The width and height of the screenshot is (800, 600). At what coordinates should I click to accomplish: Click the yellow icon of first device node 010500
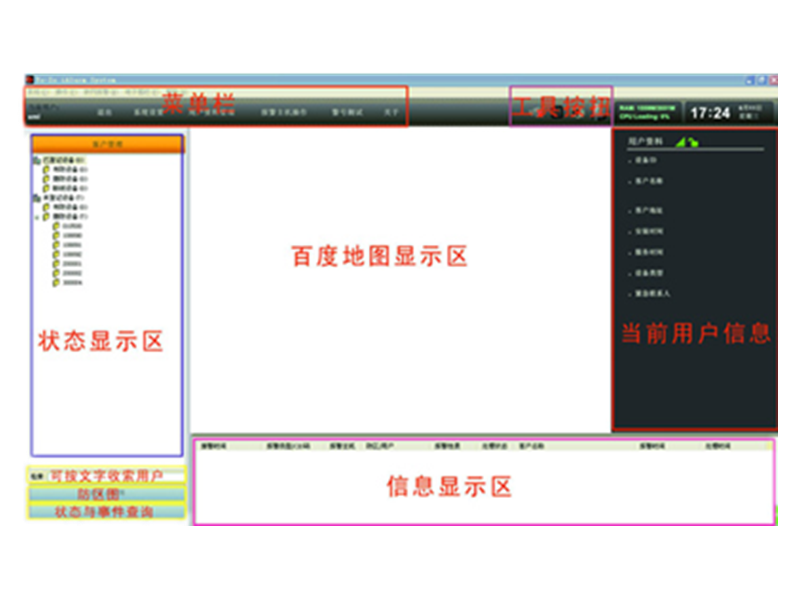point(57,226)
